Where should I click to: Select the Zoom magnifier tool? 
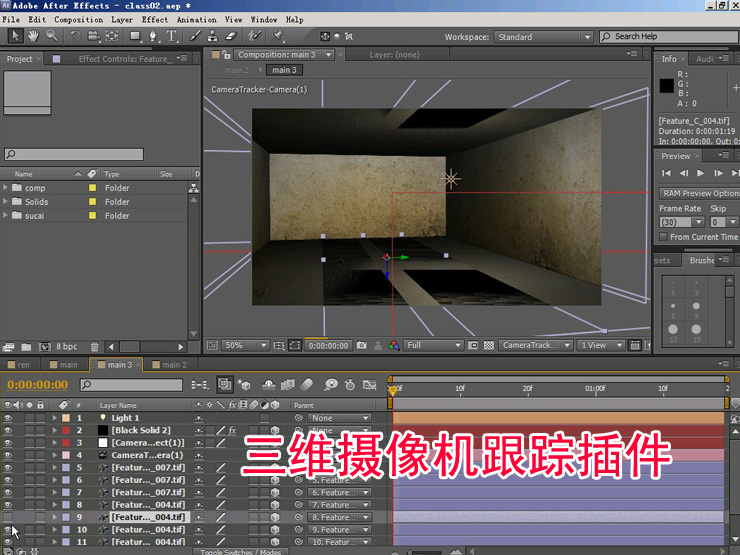click(x=50, y=36)
